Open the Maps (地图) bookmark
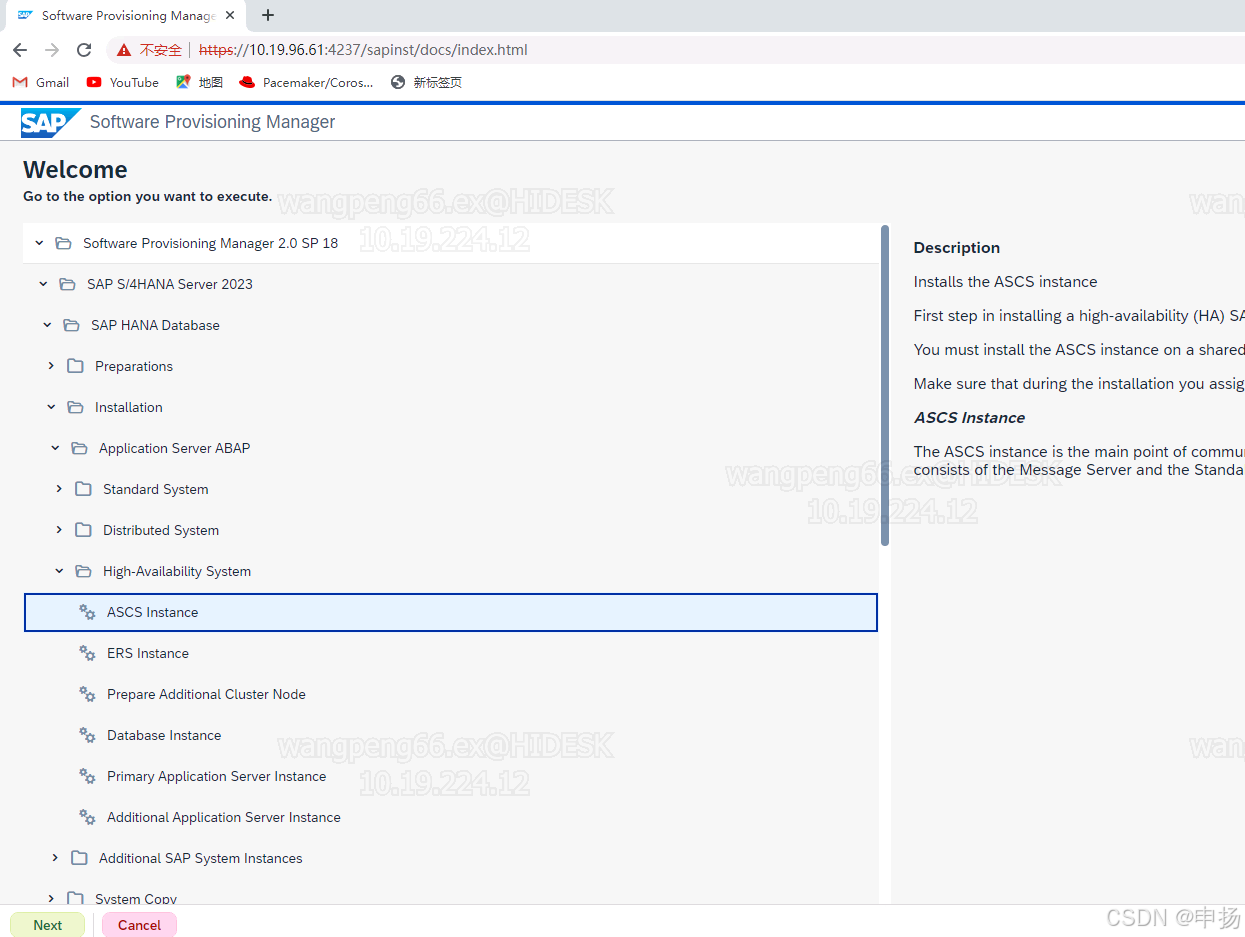1245x937 pixels. 199,82
